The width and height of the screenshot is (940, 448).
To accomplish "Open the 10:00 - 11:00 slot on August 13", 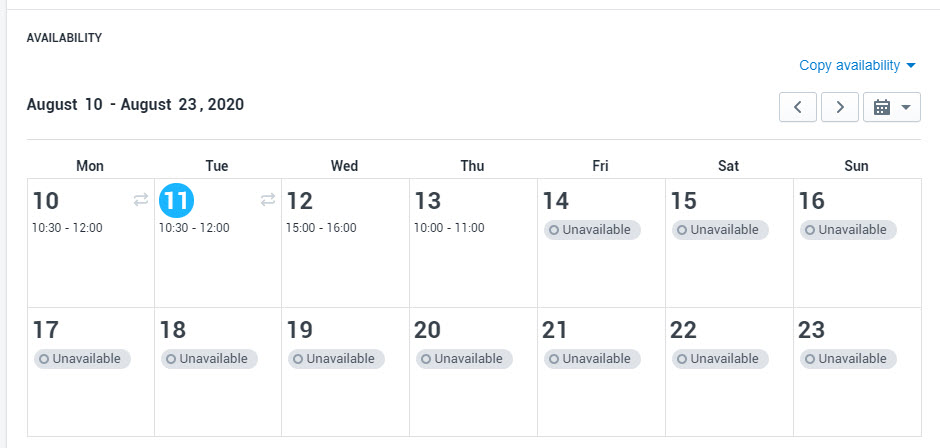I will click(450, 228).
